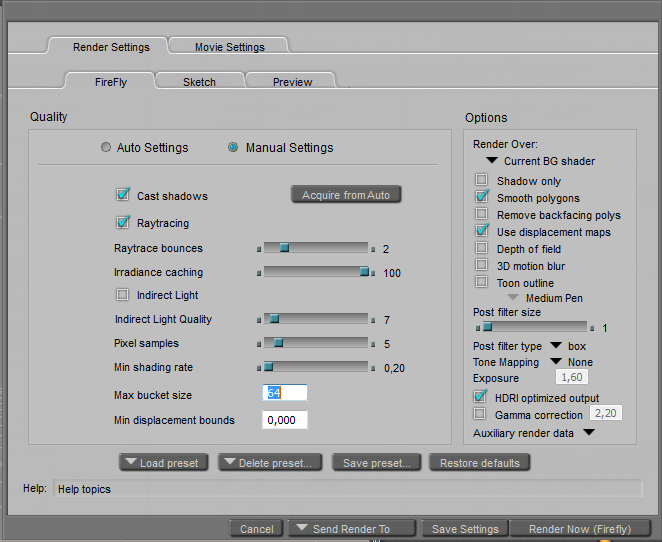662x542 pixels.
Task: Click the Irradiance caching slider handle
Action: 364,272
